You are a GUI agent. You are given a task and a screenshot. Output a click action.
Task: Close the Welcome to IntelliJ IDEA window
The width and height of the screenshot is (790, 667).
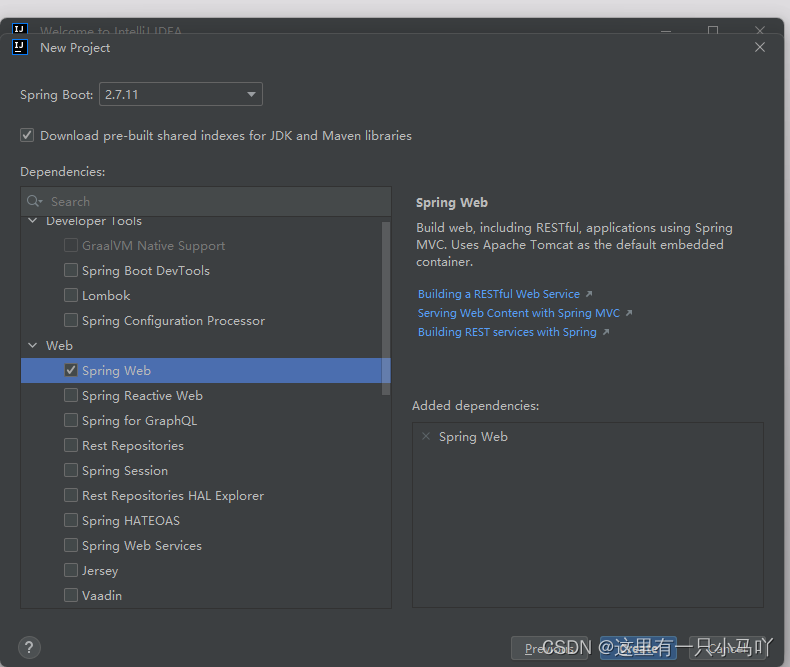pos(760,30)
